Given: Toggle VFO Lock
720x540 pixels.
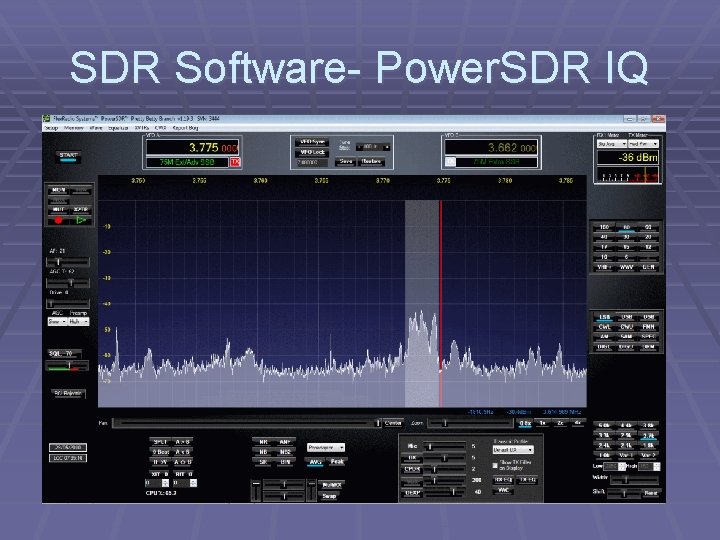Looking at the screenshot, I should click(x=312, y=152).
